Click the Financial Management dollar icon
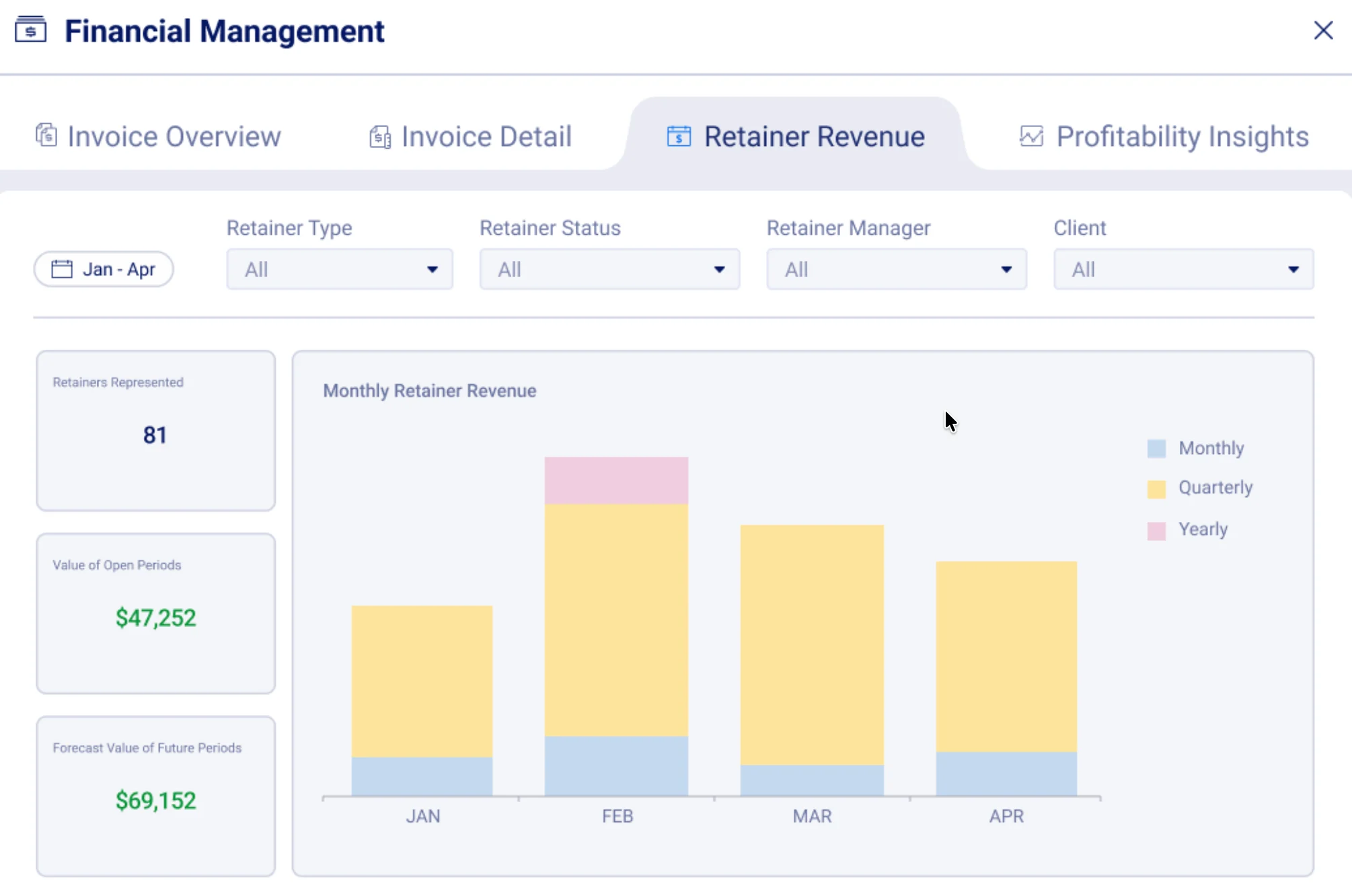The height and width of the screenshot is (896, 1352). click(32, 30)
